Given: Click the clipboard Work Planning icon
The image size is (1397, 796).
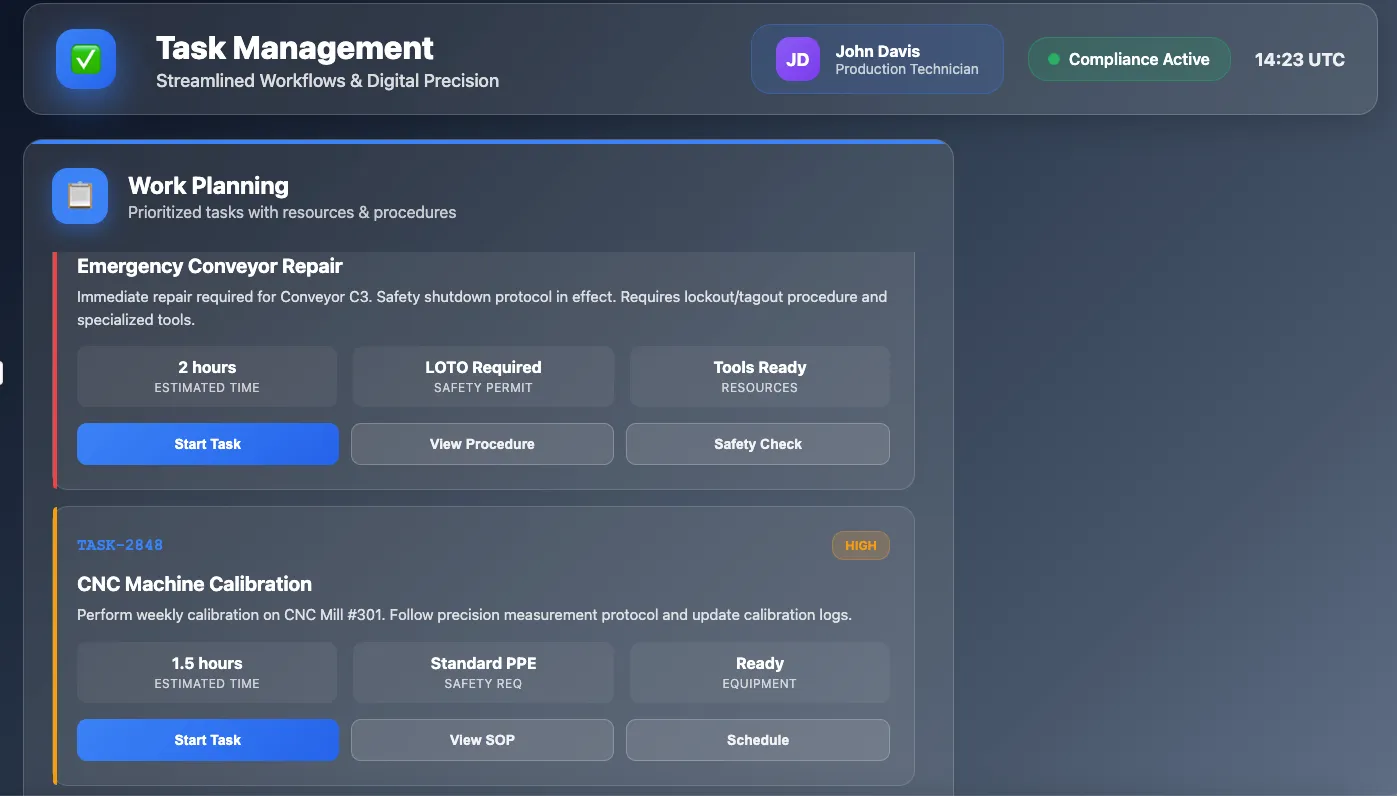Looking at the screenshot, I should click(80, 196).
